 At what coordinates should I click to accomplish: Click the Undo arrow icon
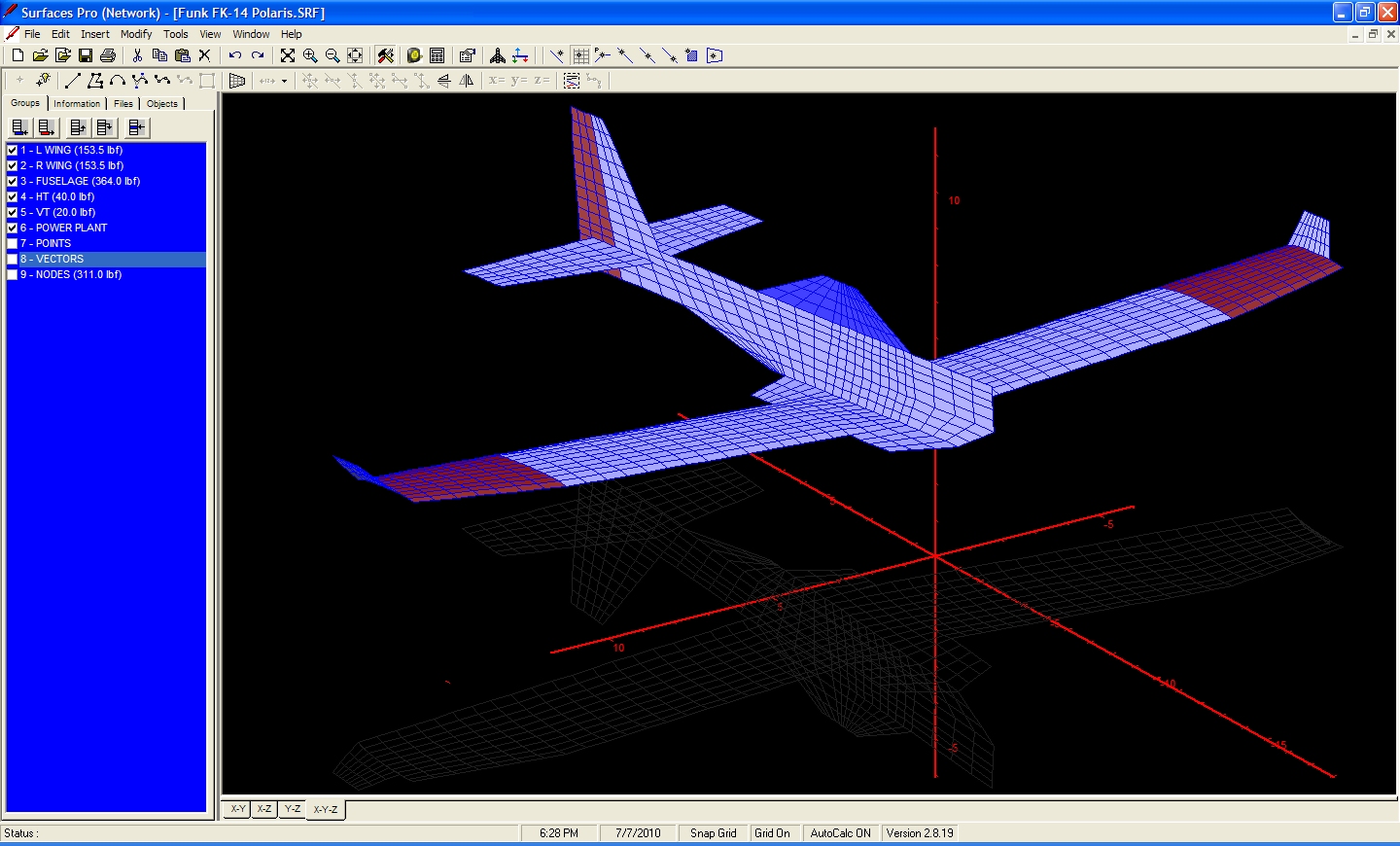(234, 55)
